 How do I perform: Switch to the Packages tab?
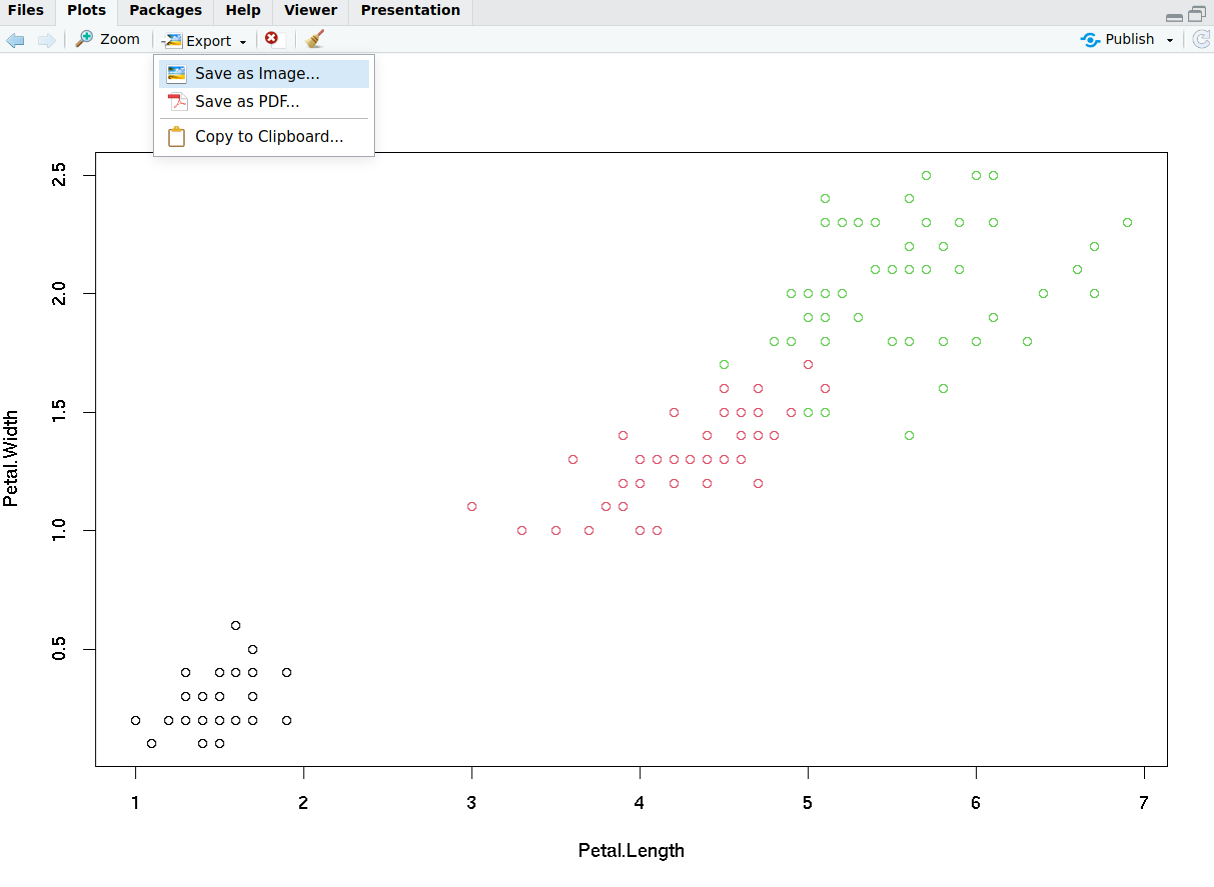coord(165,11)
